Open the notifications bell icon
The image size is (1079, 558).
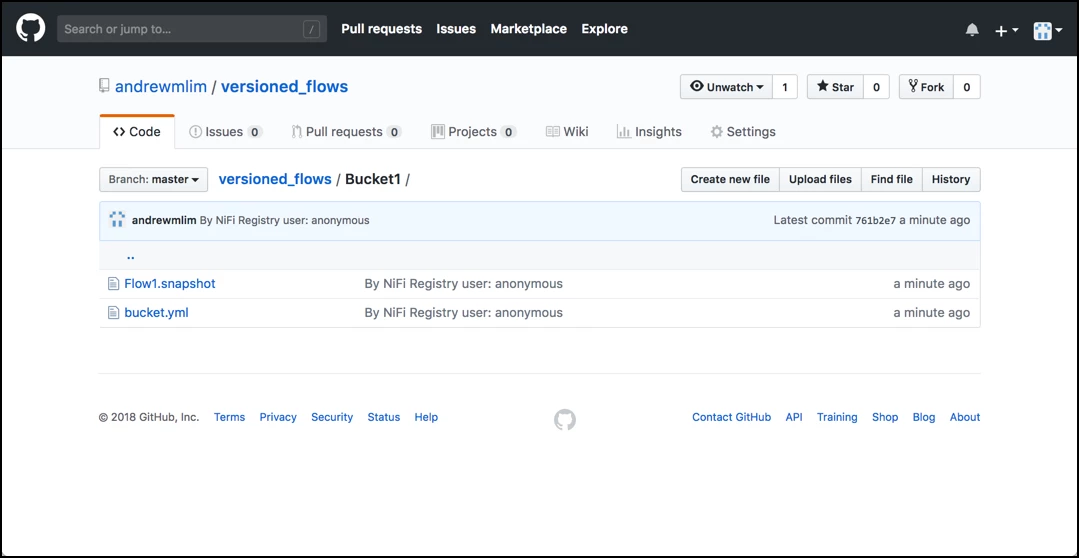tap(972, 30)
